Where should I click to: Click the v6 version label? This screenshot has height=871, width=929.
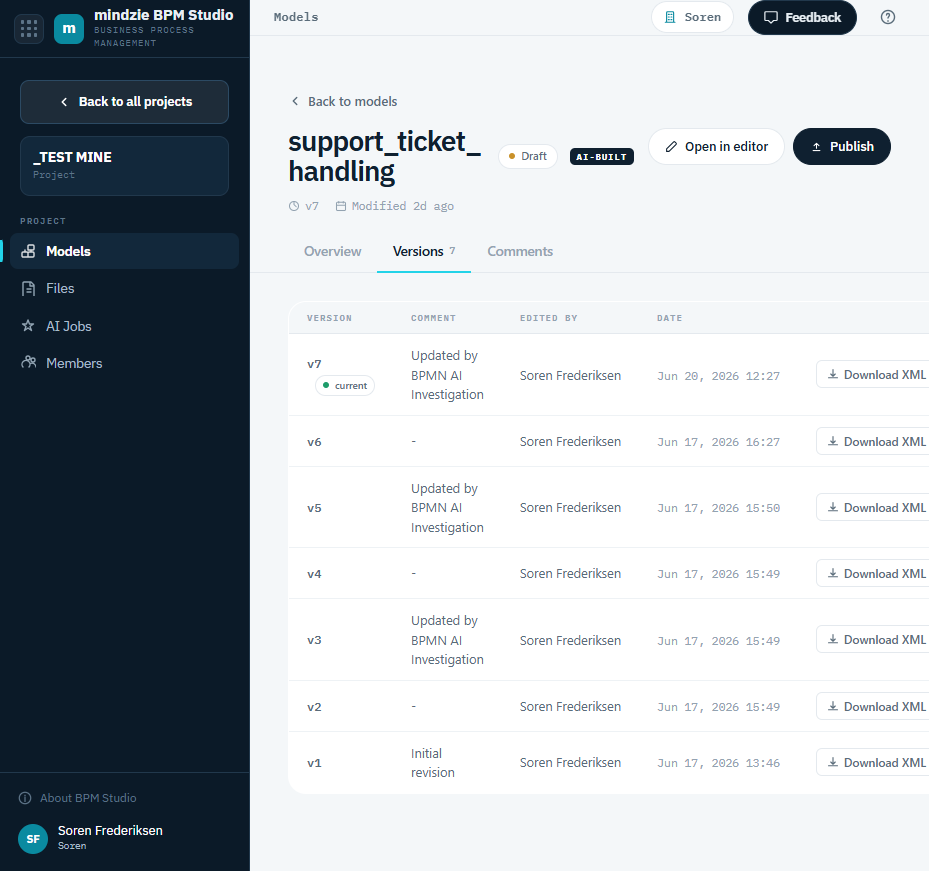point(314,442)
